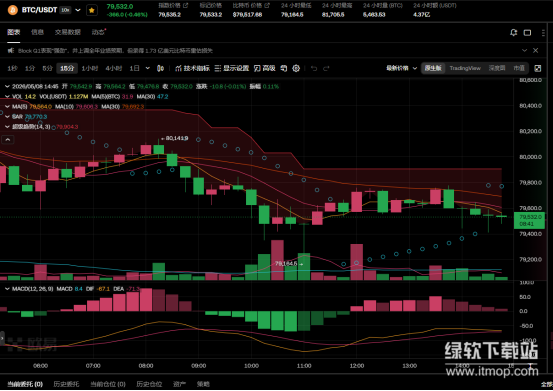
Task: Expand the SAR indicator row chevron
Action: pos(7,117)
